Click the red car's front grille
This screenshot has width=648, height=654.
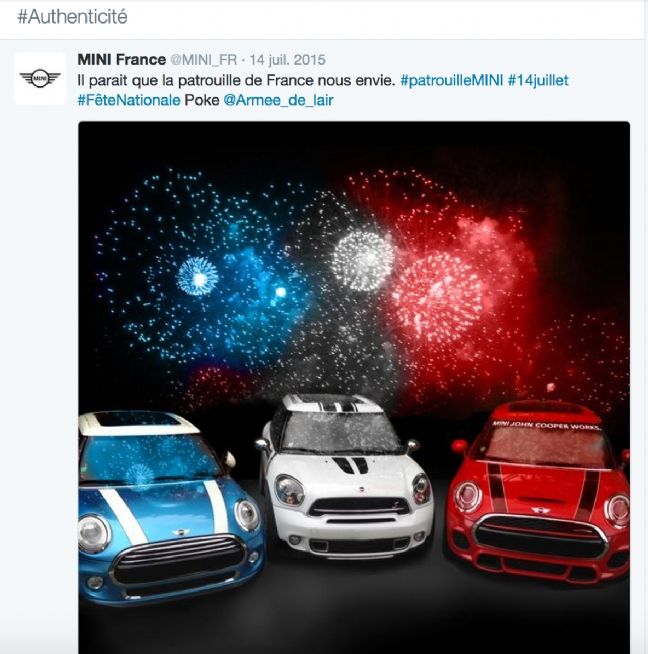[x=540, y=536]
